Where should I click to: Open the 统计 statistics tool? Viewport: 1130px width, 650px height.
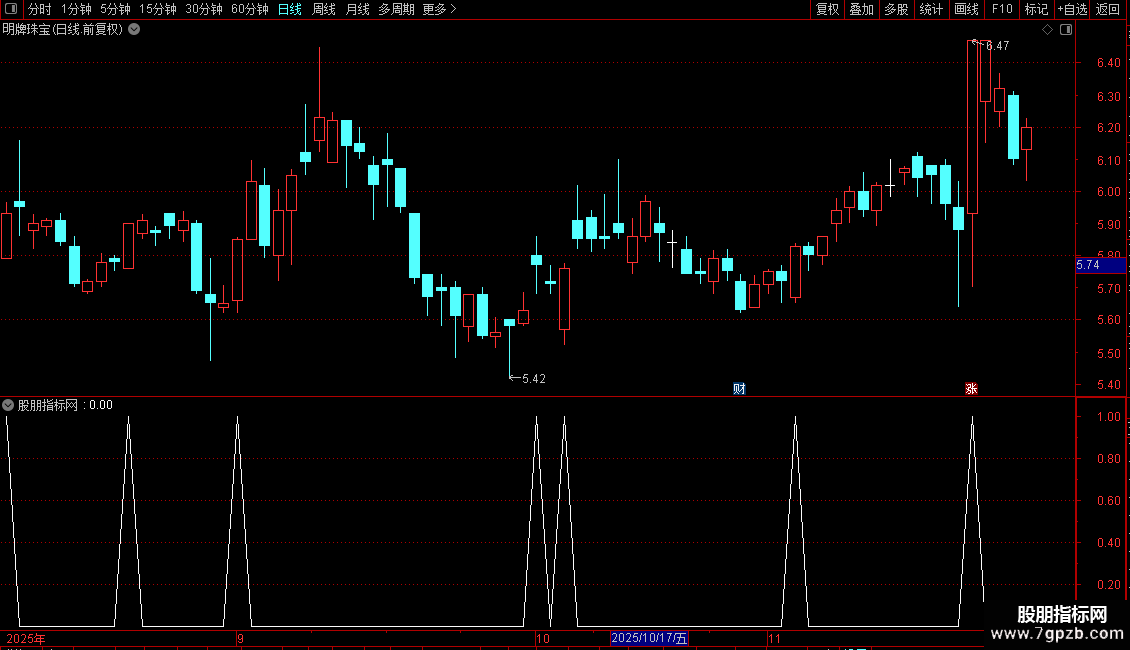(x=931, y=9)
